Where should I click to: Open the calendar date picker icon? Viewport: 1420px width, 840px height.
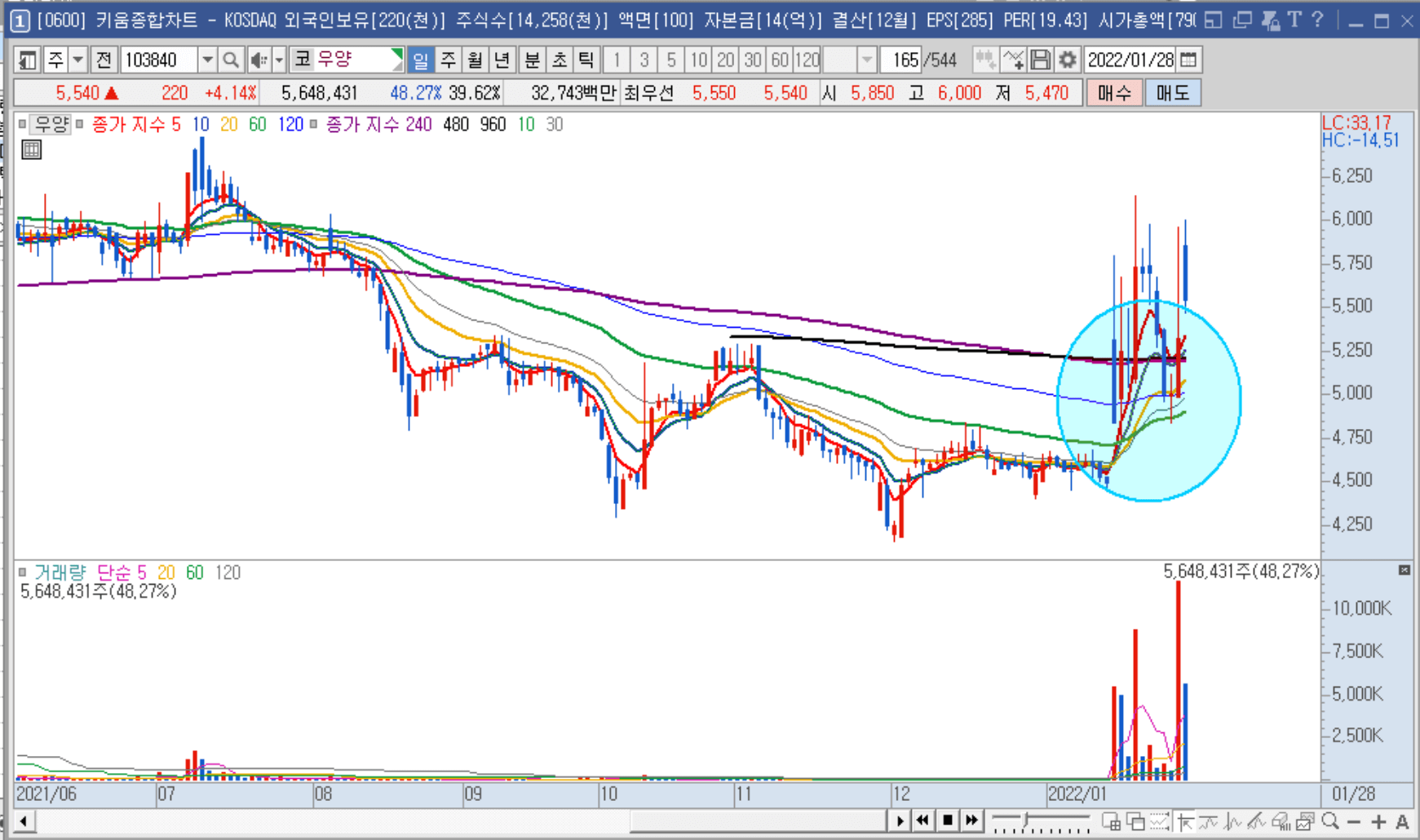pyautogui.click(x=1189, y=60)
